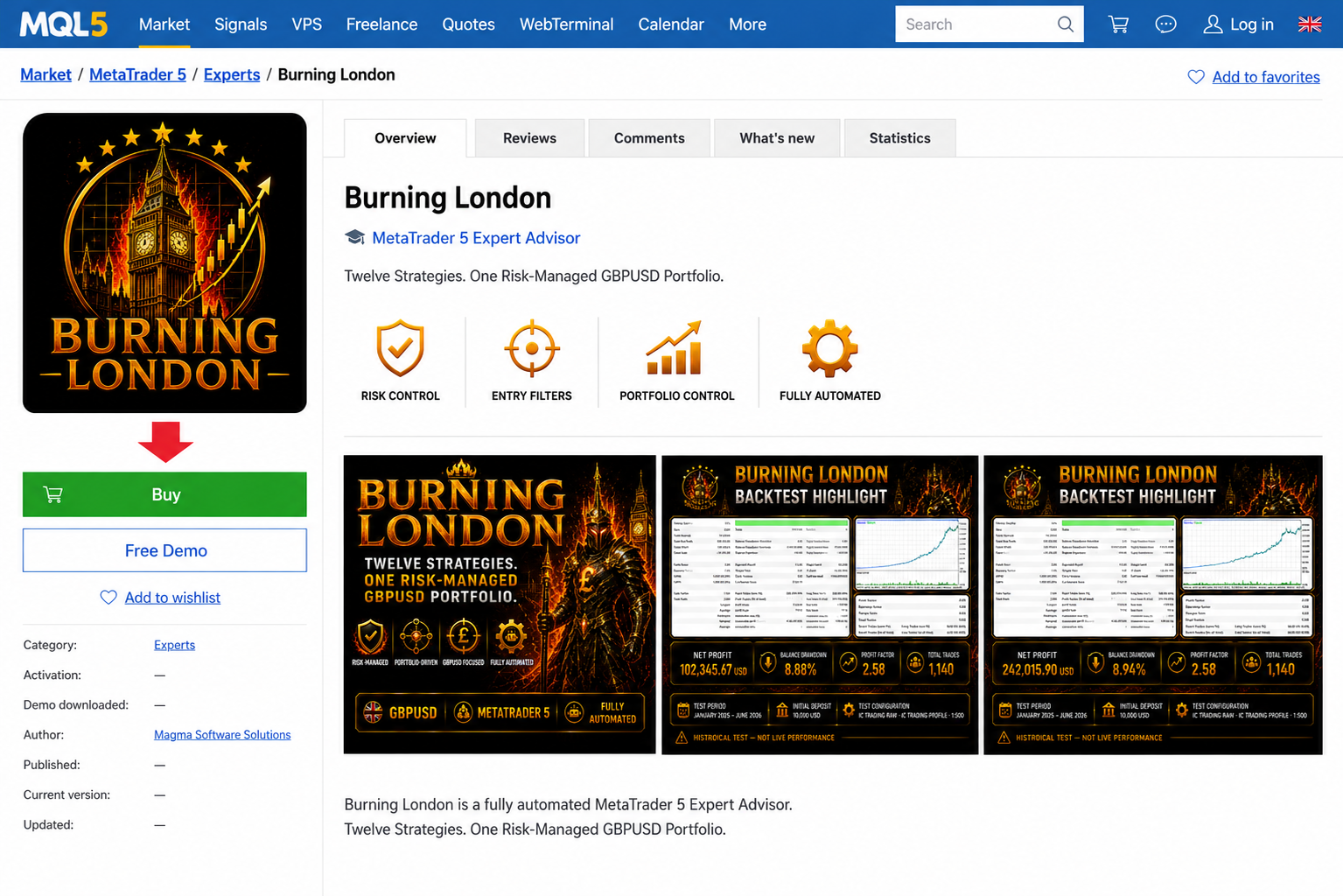Expand the More menu in header
Screen dimensions: 1343x896
(747, 24)
